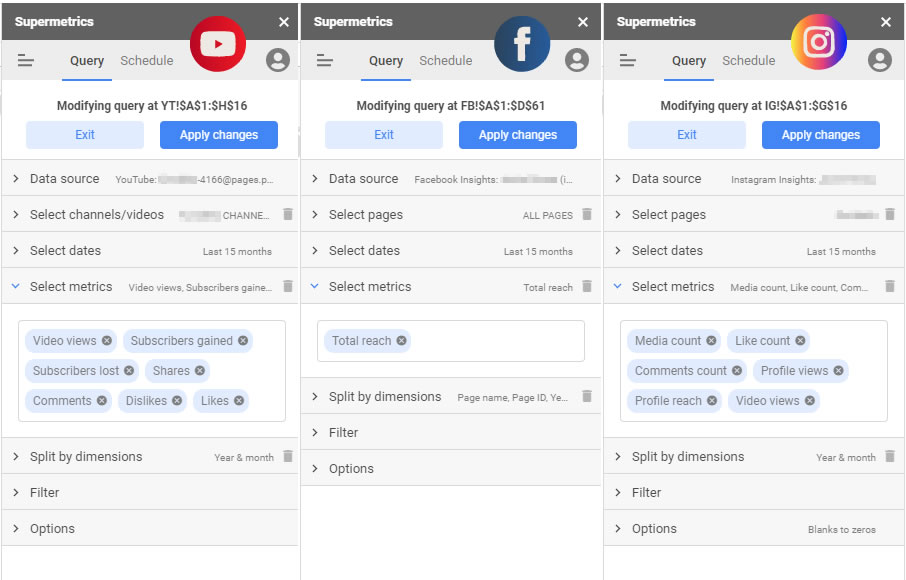Expand Options in the YouTube panel

pyautogui.click(x=150, y=528)
